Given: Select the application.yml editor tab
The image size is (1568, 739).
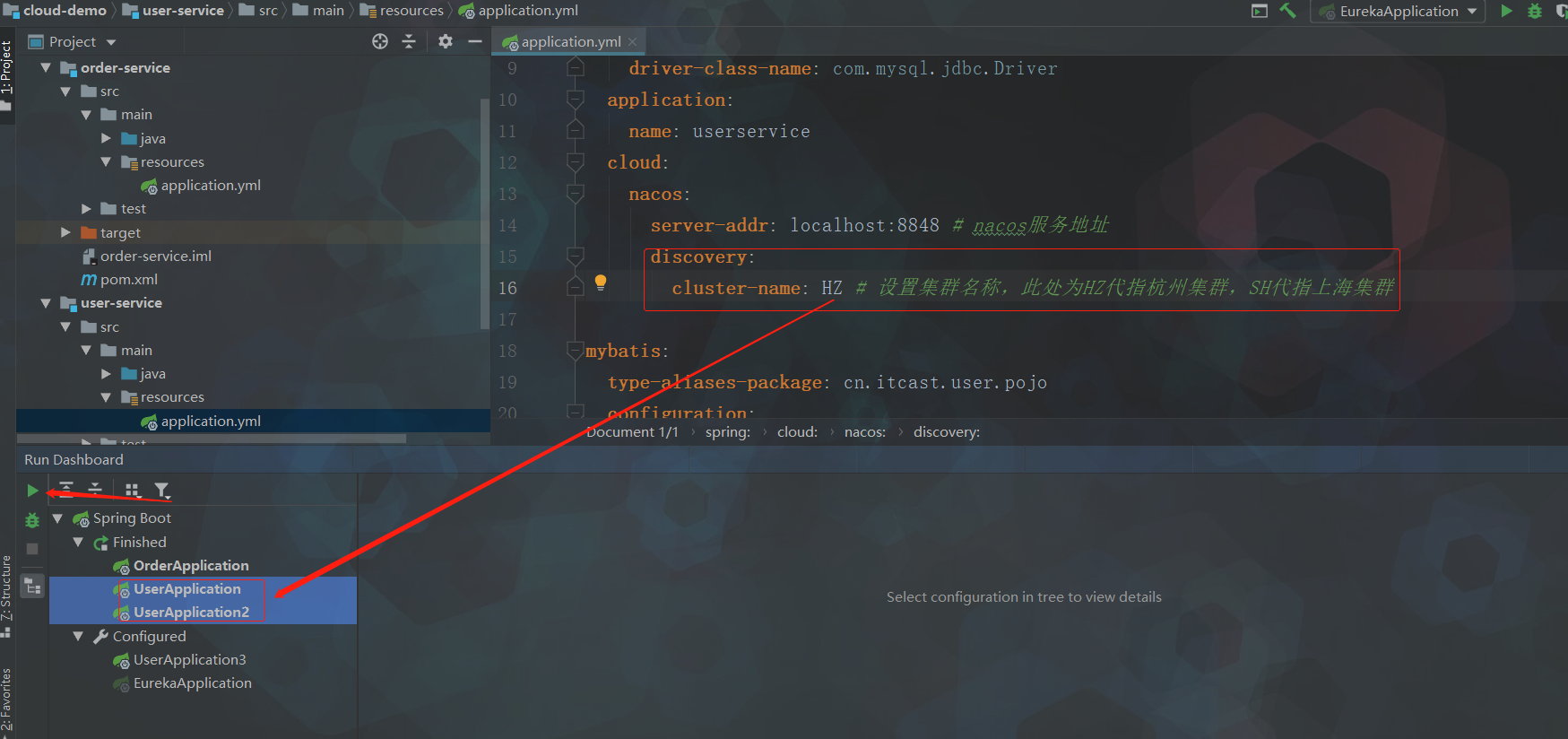Looking at the screenshot, I should coord(571,41).
